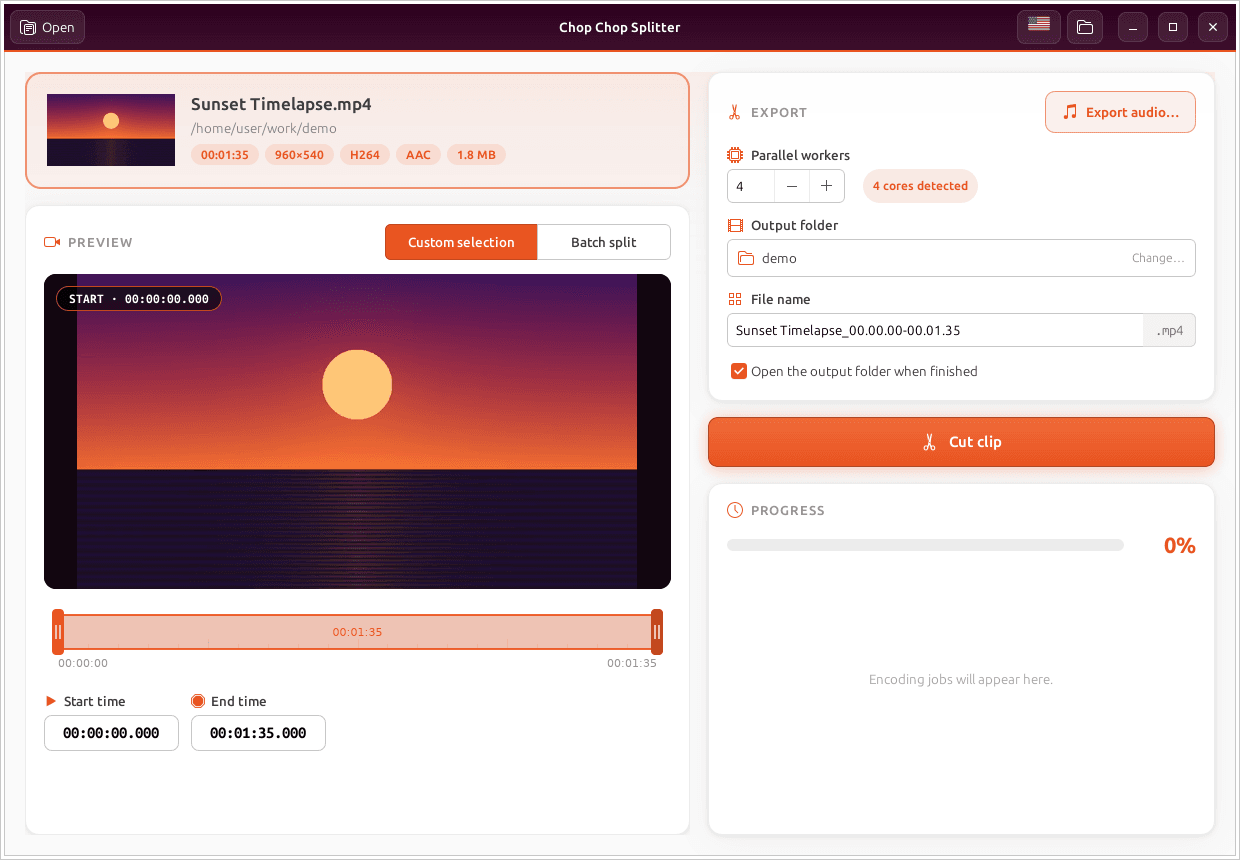Screen dimensions: 1240x860
Task: Click the 960×540 resolution badge
Action: (x=299, y=155)
